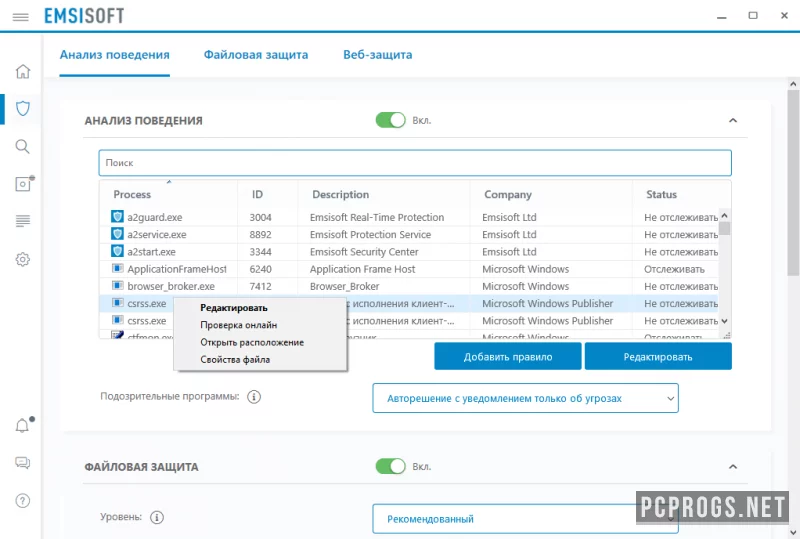Click the ApplicationFrameHost process icon
800x539 pixels.
[x=117, y=268]
